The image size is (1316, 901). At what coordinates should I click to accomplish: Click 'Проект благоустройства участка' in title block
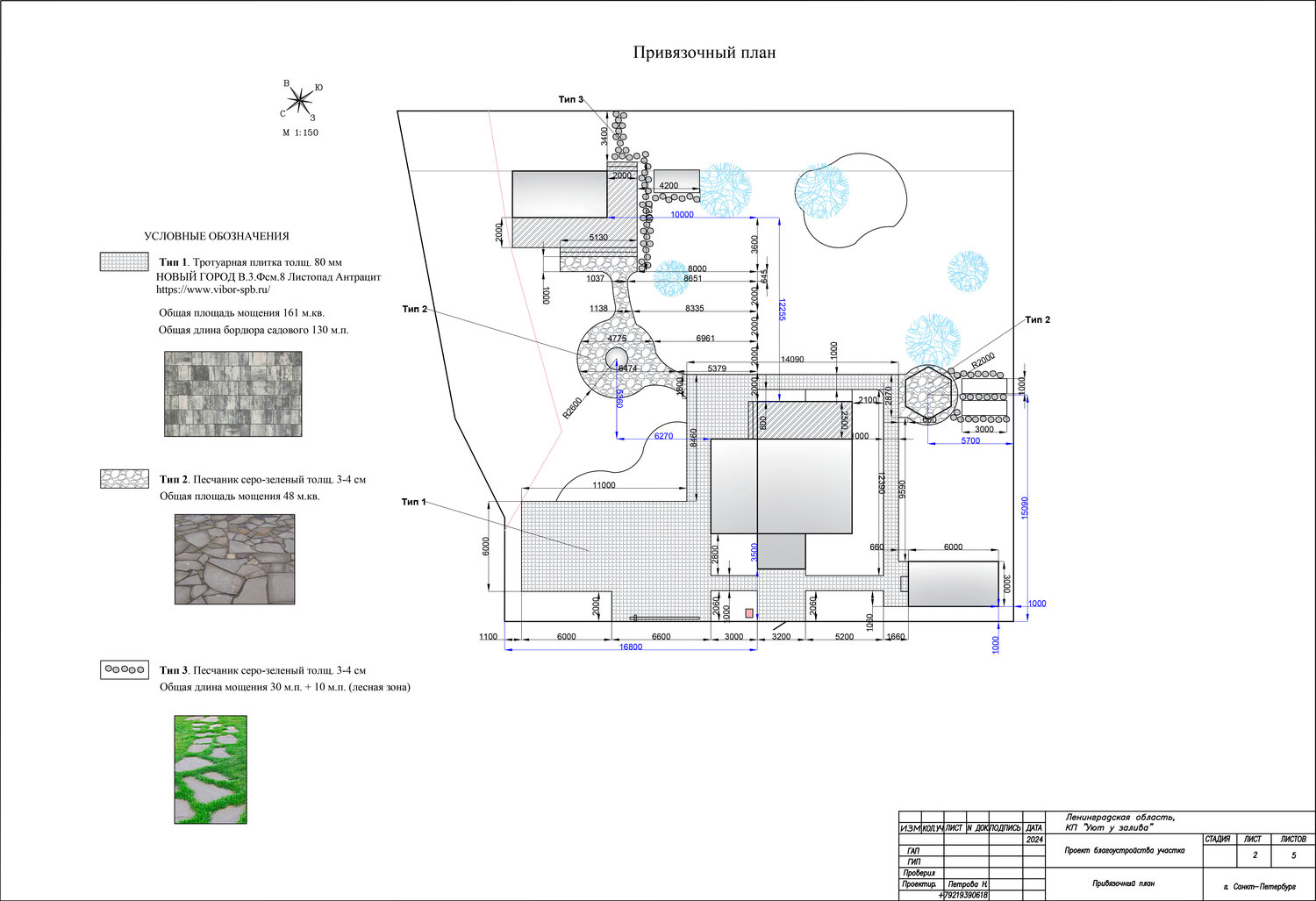(1124, 850)
